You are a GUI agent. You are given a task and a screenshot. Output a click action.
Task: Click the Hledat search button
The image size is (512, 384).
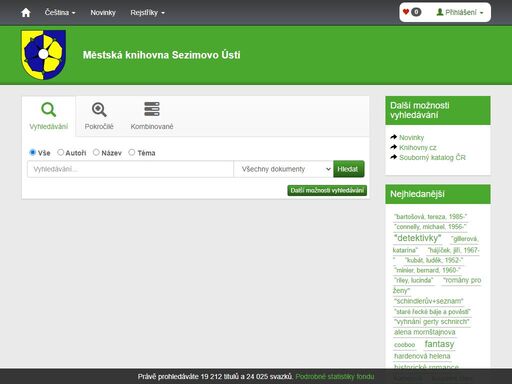tap(349, 169)
